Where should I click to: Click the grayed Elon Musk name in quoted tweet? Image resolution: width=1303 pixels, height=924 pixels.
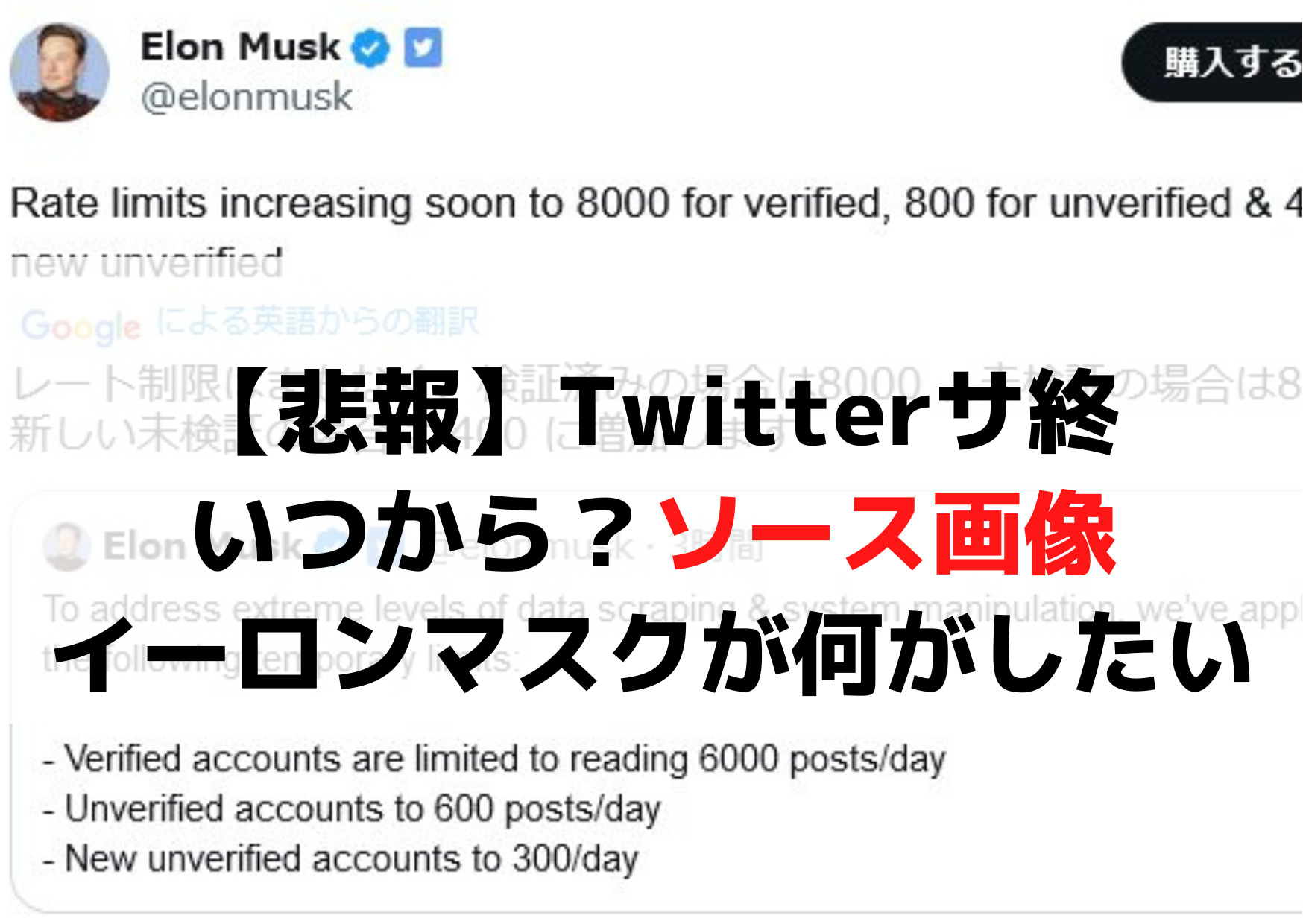(186, 545)
